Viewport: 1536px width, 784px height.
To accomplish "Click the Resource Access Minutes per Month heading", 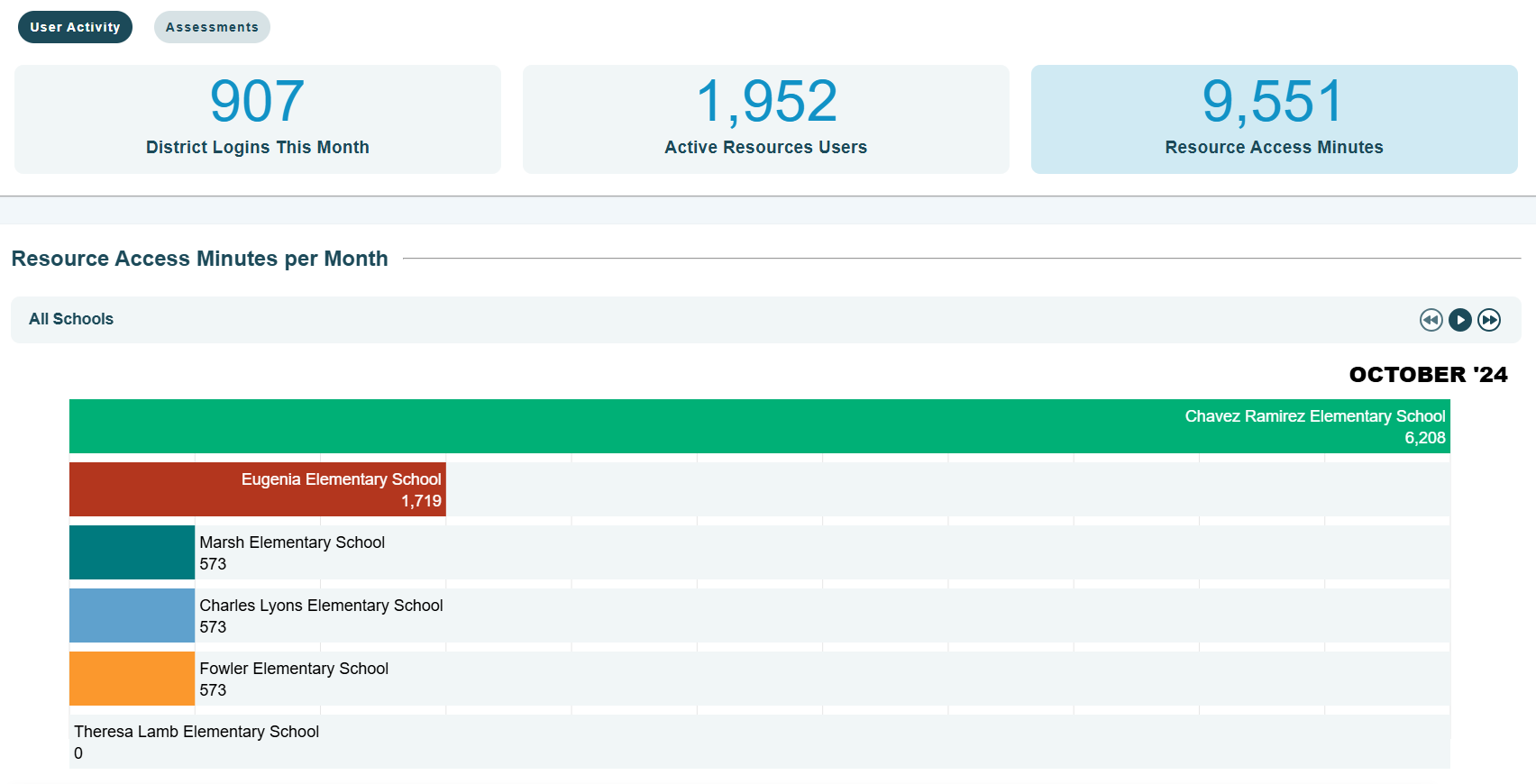I will pos(199,259).
